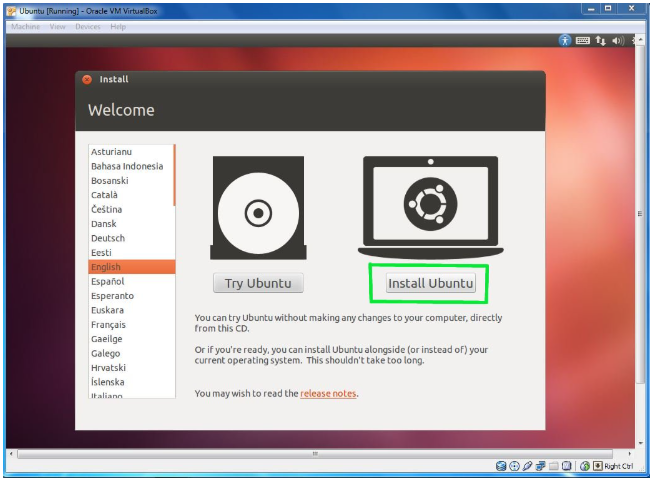Select the highlighted English language
Image resolution: width=653 pixels, height=479 pixels.
pos(132,267)
